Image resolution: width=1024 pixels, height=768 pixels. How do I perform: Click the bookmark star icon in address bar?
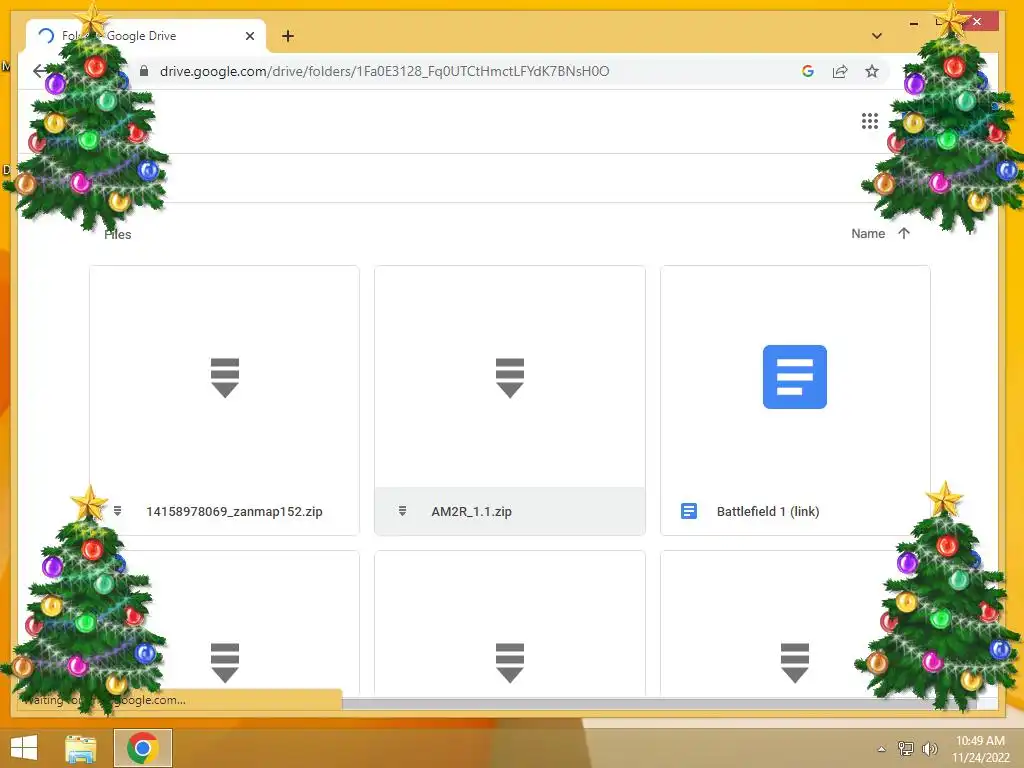coord(872,71)
